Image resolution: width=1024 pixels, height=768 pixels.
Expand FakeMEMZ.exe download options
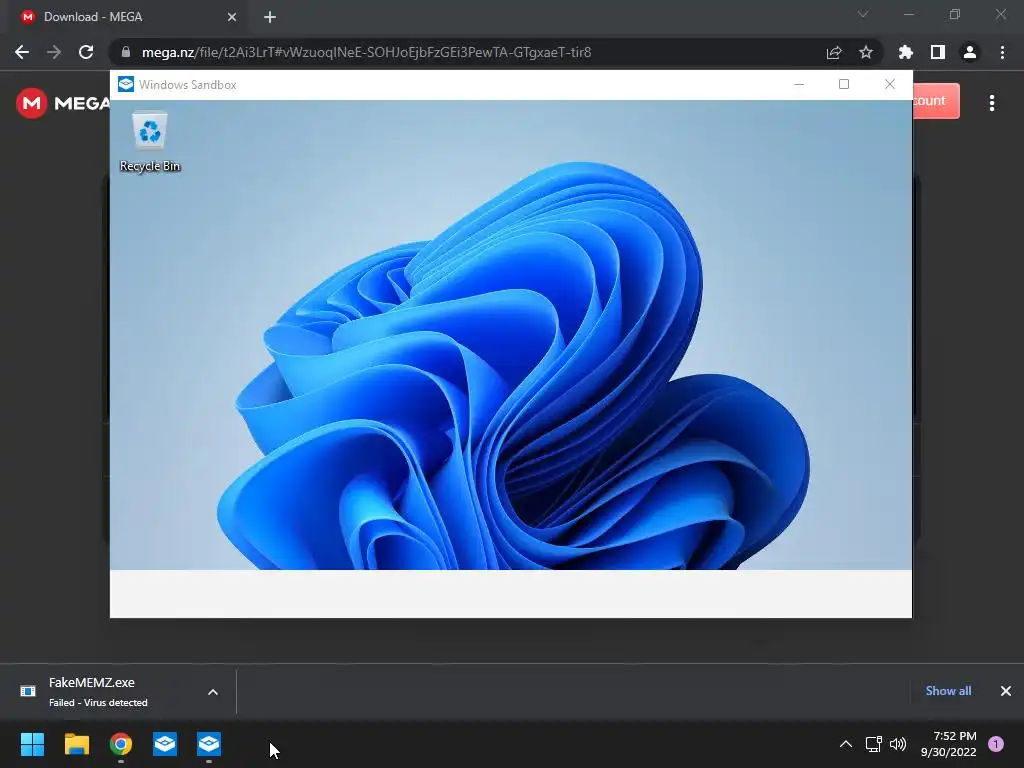coord(213,692)
